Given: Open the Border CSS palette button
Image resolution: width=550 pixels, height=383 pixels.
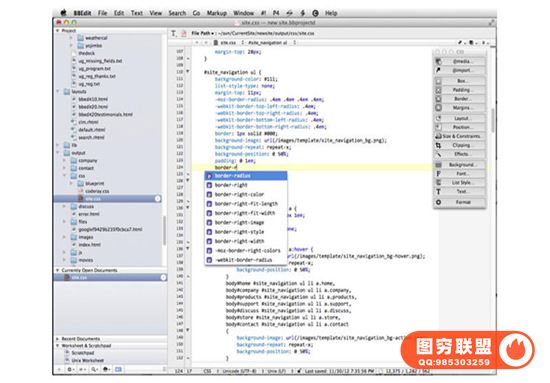Looking at the screenshot, I should click(x=460, y=99).
